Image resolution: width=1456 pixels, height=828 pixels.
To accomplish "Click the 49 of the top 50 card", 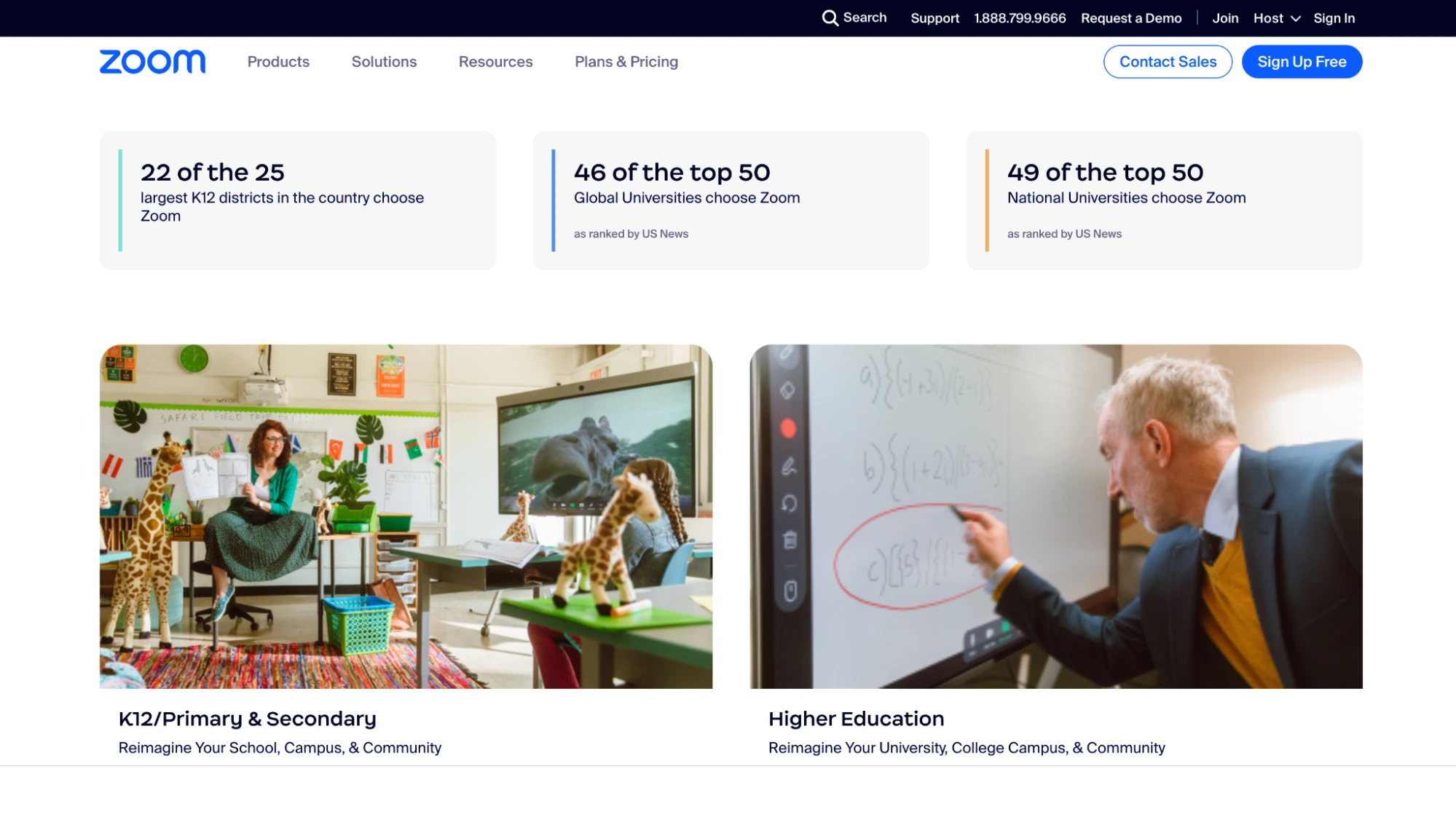I will coord(1164,200).
